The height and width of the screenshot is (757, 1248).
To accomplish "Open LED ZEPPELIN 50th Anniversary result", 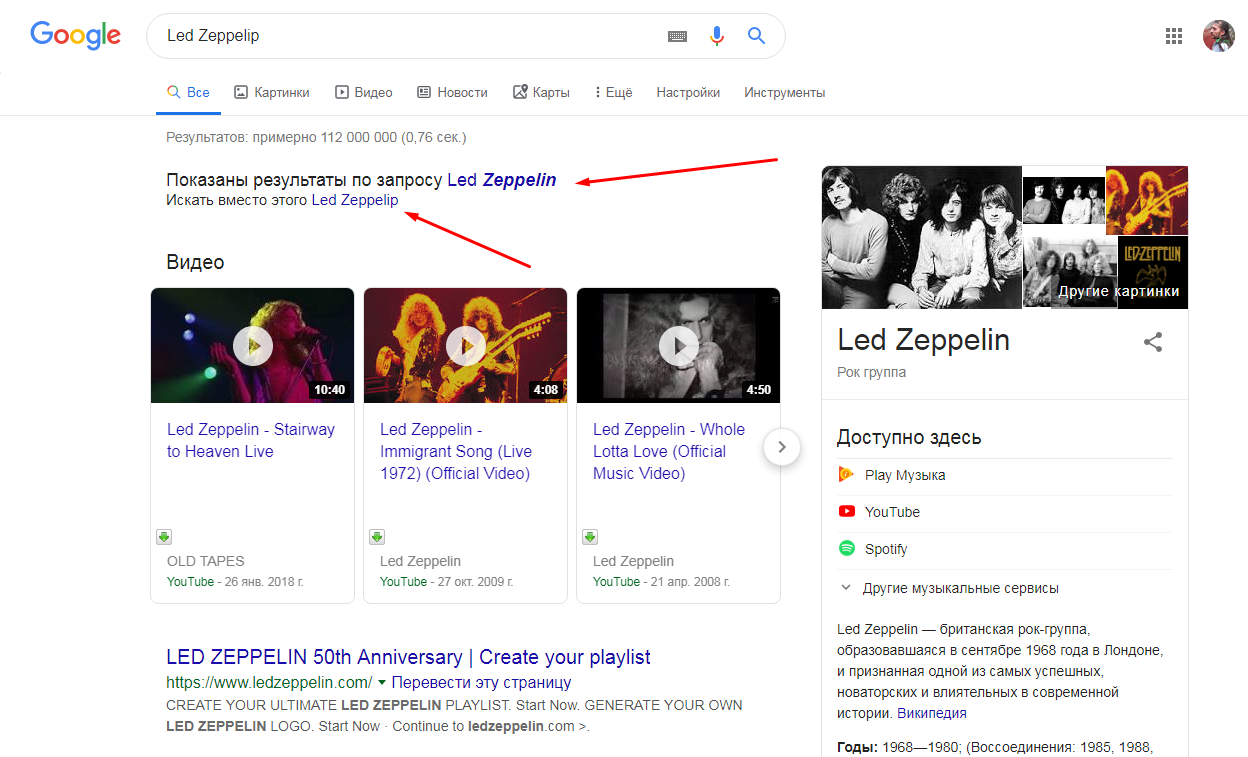I will click(x=408, y=657).
